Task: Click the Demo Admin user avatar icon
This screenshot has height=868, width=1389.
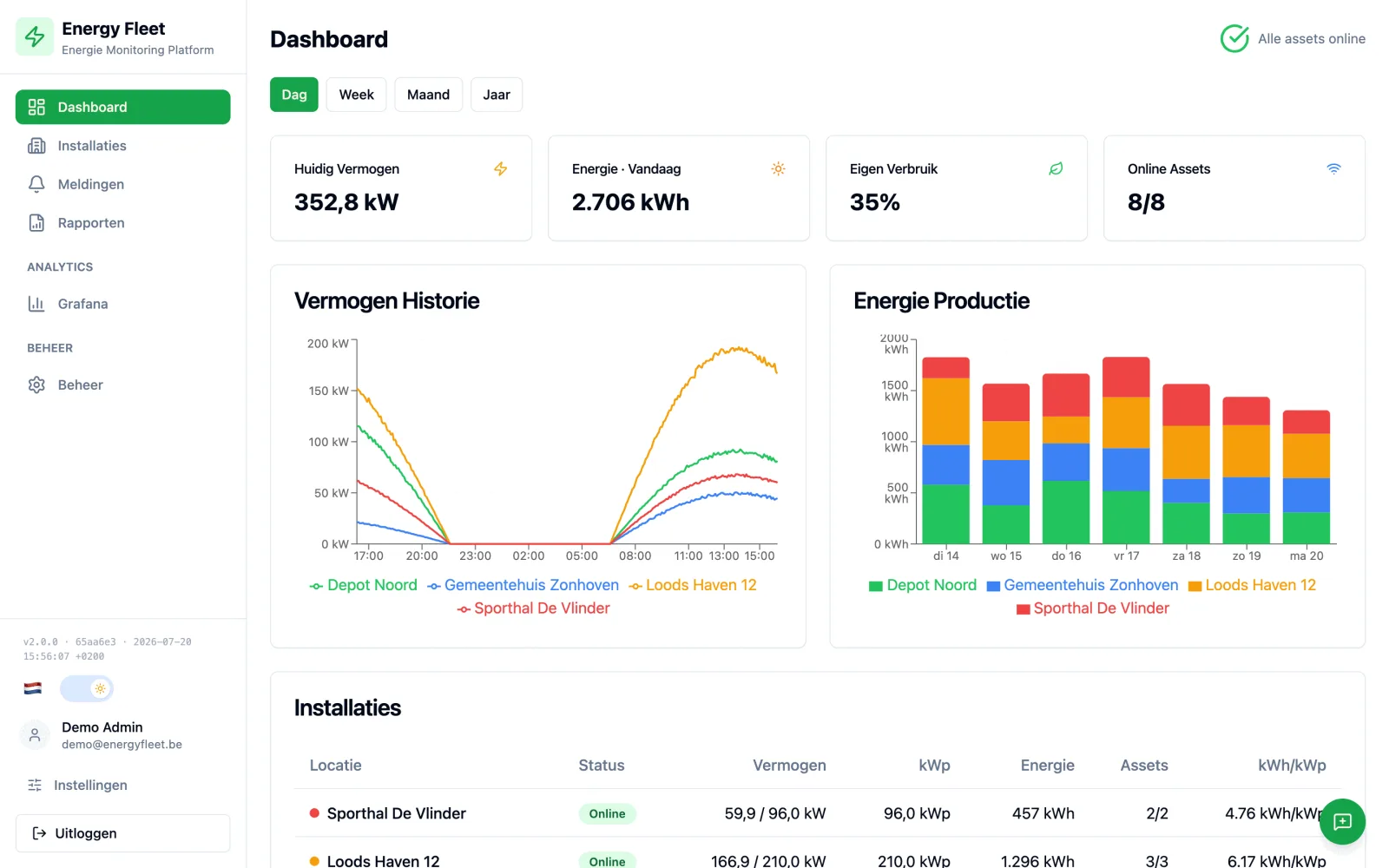Action: pyautogui.click(x=35, y=735)
